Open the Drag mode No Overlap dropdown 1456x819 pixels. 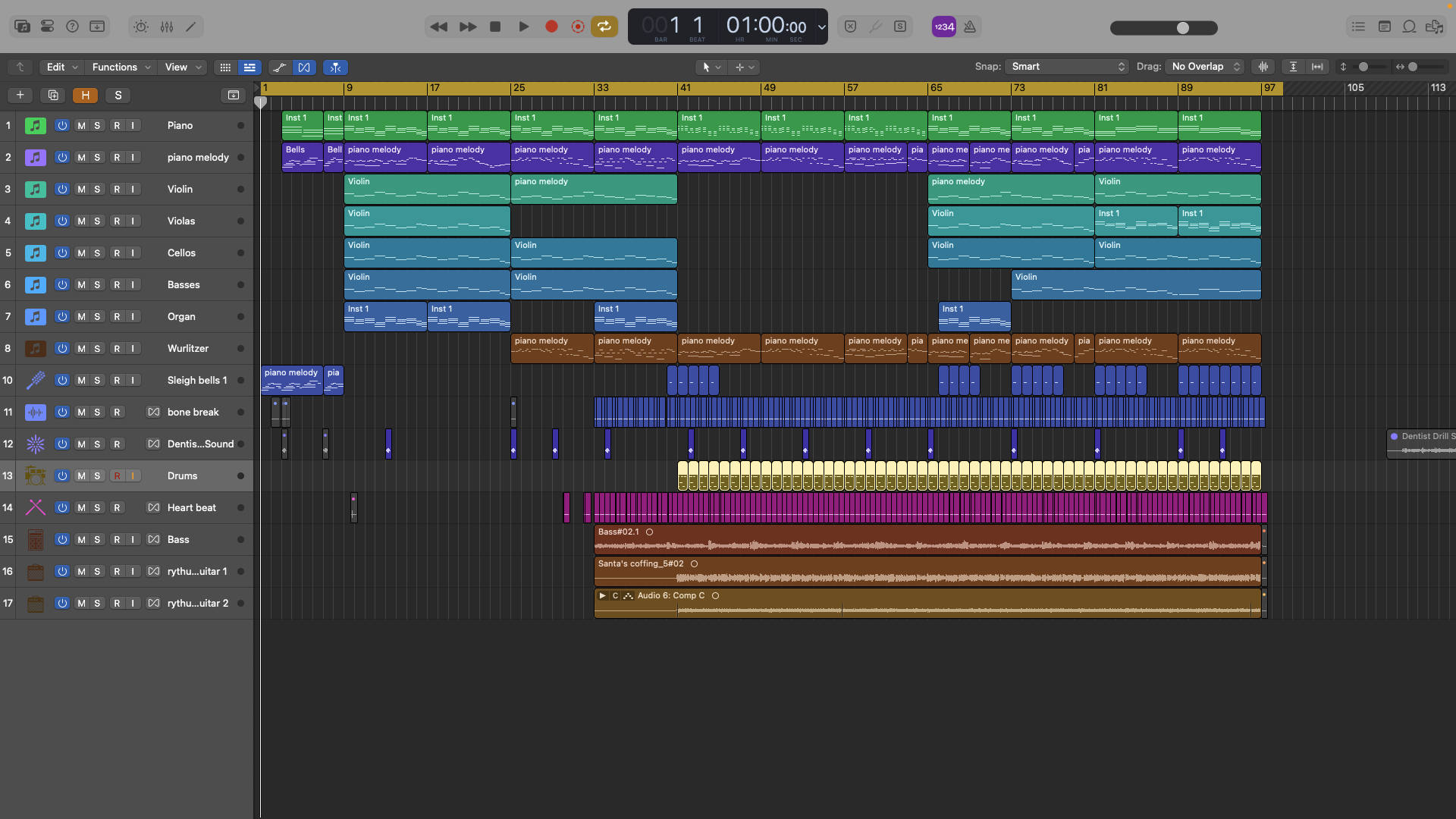pos(1205,67)
